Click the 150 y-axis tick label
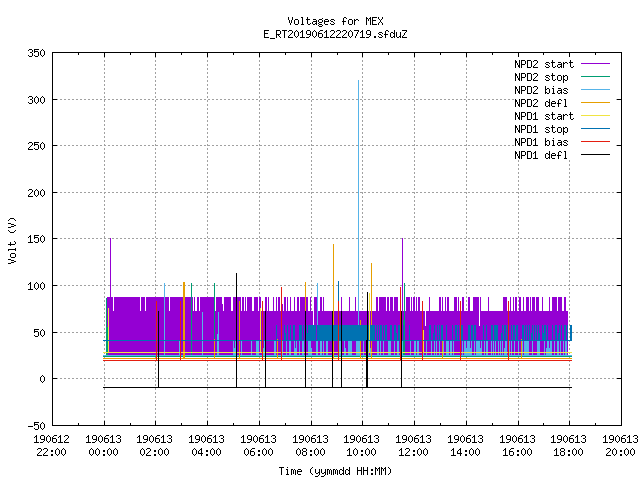 click(x=36, y=239)
